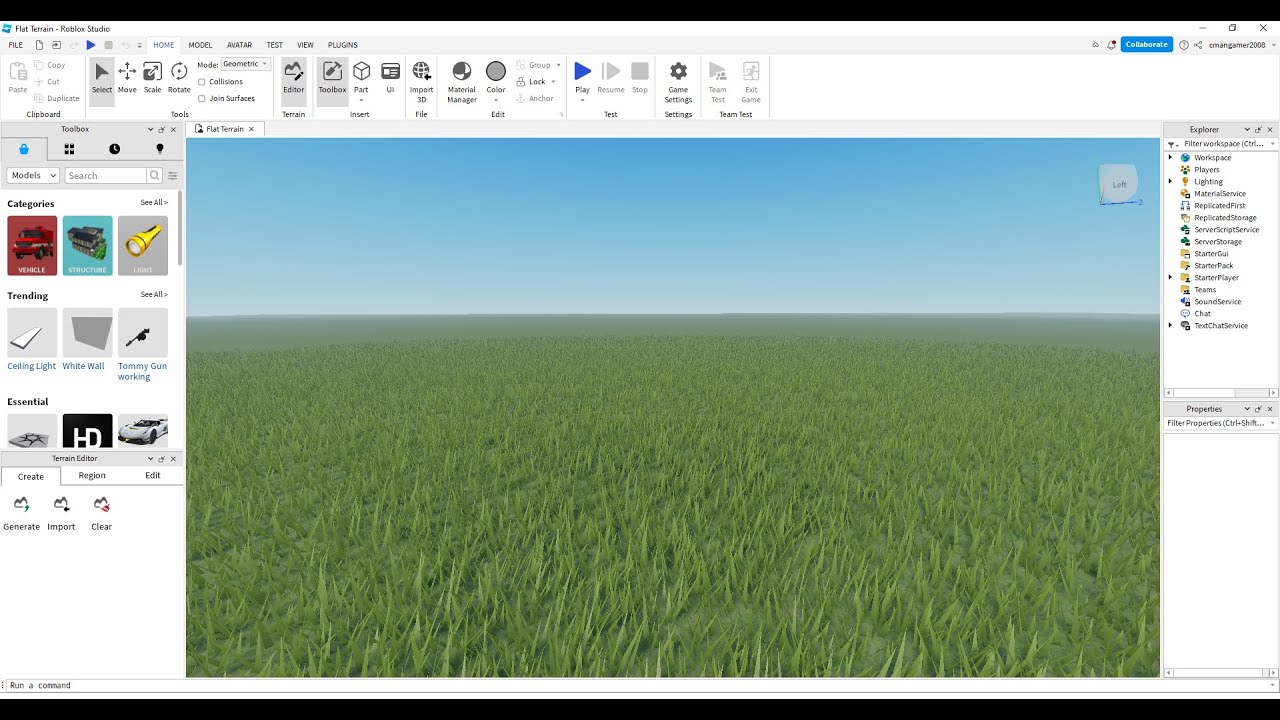The height and width of the screenshot is (720, 1280).
Task: Enable the Join Surfaces checkbox
Action: (x=202, y=99)
